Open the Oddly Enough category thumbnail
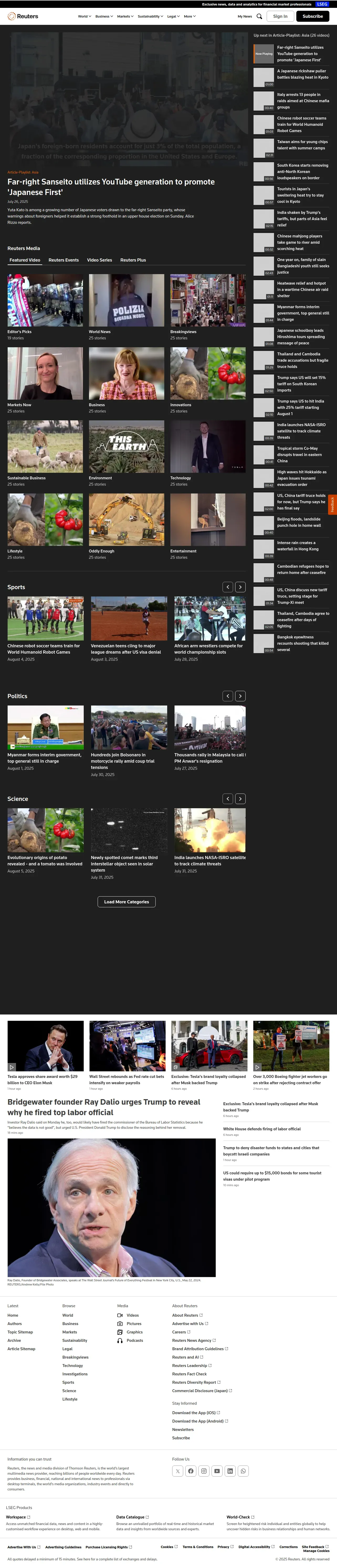Screen dimensions: 337x1568 coord(126,519)
